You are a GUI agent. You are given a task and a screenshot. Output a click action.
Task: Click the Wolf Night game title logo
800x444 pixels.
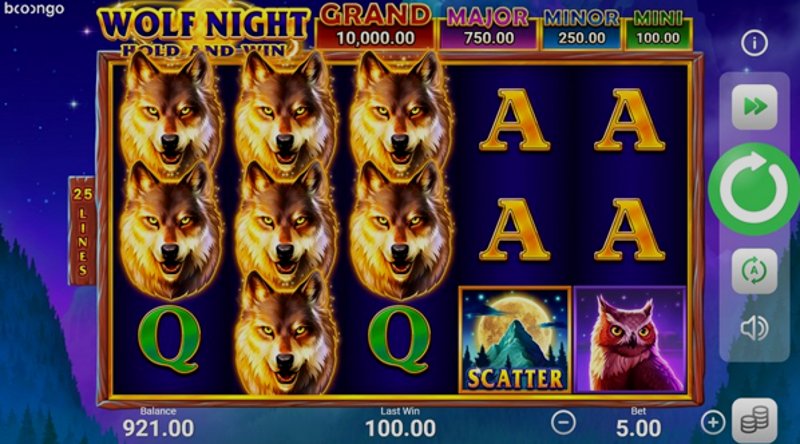[203, 30]
